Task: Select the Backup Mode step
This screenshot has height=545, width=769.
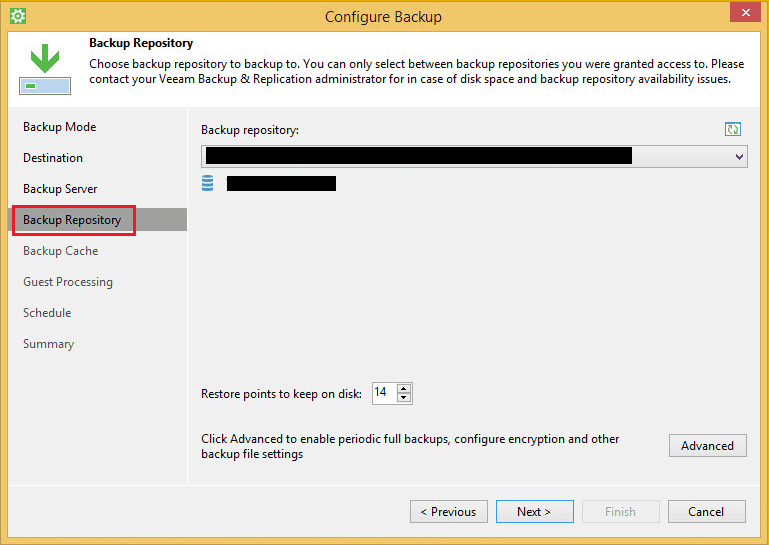Action: coord(60,127)
